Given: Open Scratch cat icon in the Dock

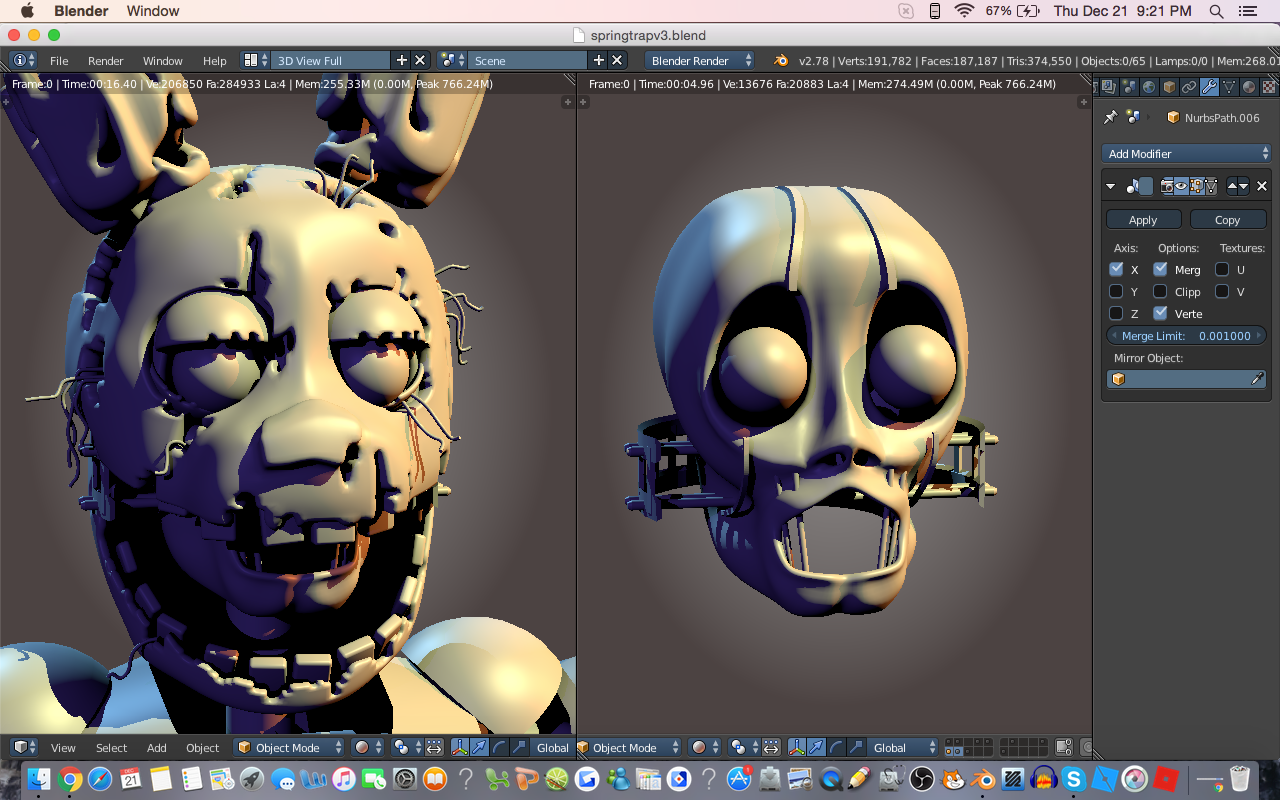Looking at the screenshot, I should (x=952, y=778).
